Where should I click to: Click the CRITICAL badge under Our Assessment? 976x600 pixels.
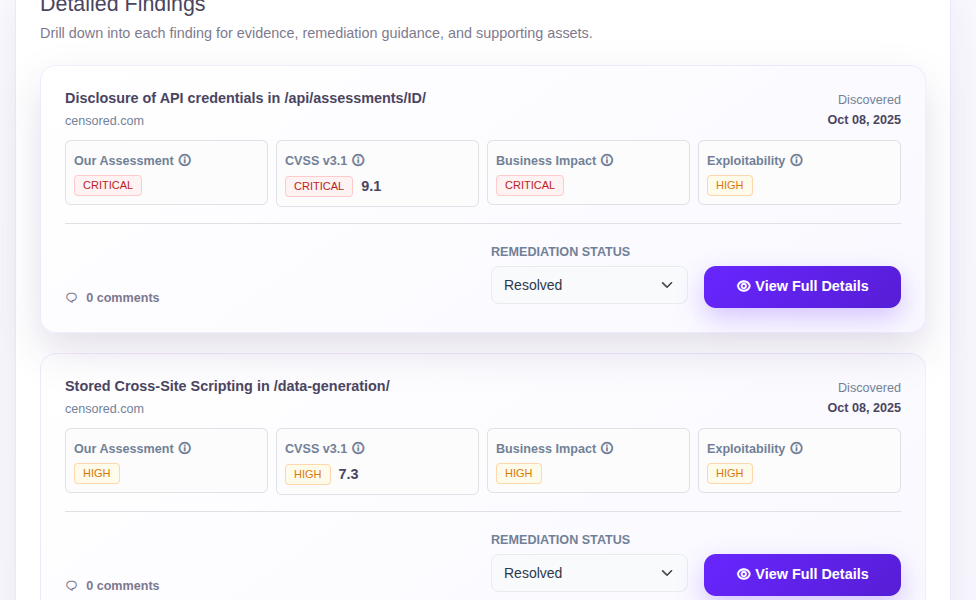point(108,185)
